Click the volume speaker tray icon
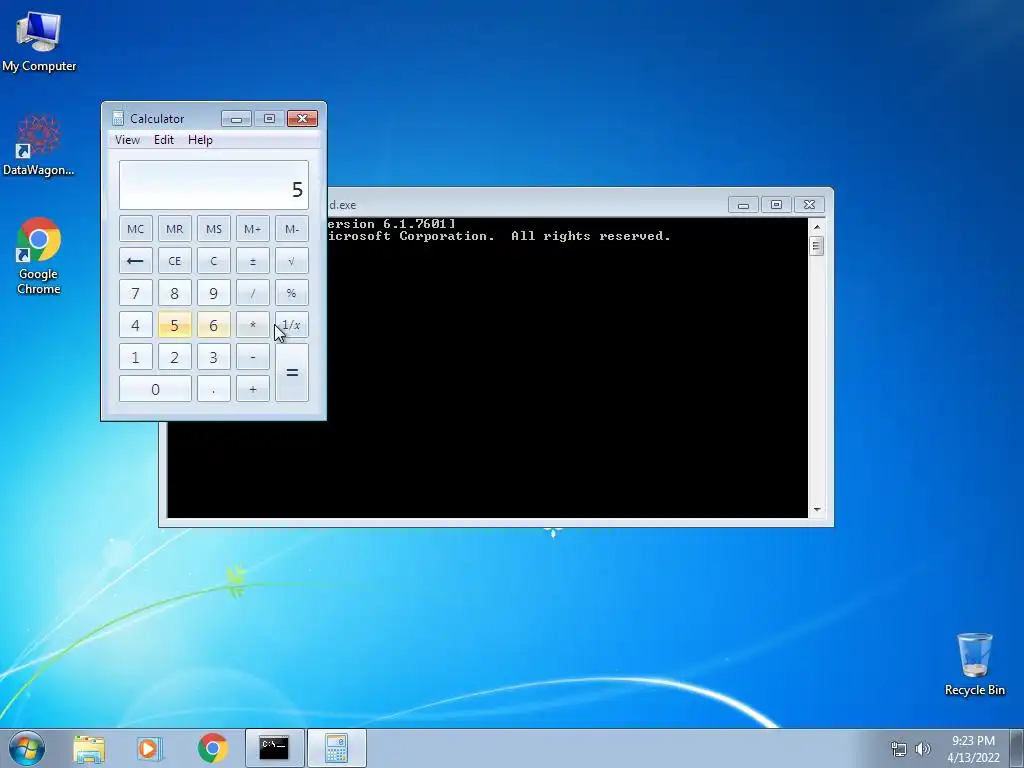Viewport: 1024px width, 768px height. [923, 749]
